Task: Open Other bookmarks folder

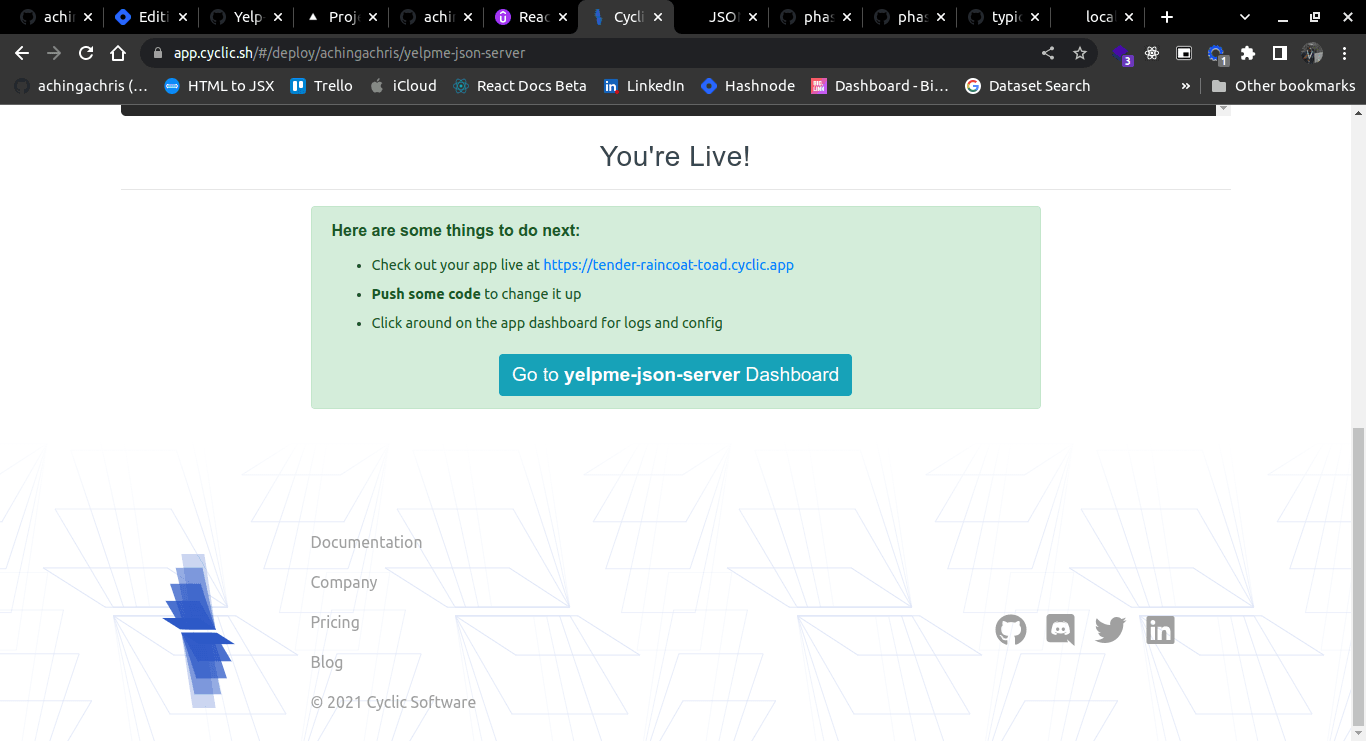Action: 1283,86
